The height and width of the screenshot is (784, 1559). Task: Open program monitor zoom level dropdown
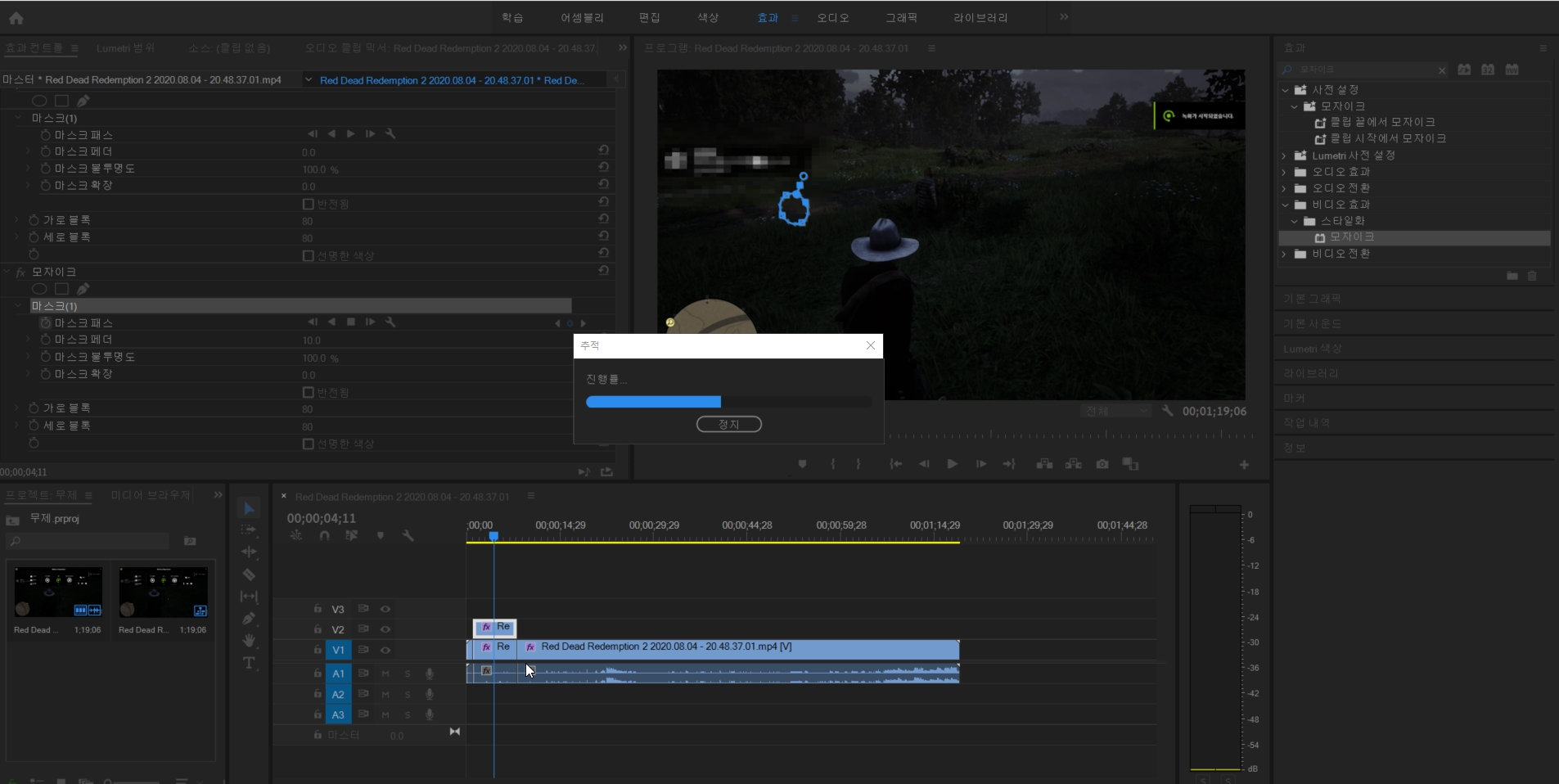pyautogui.click(x=1115, y=411)
